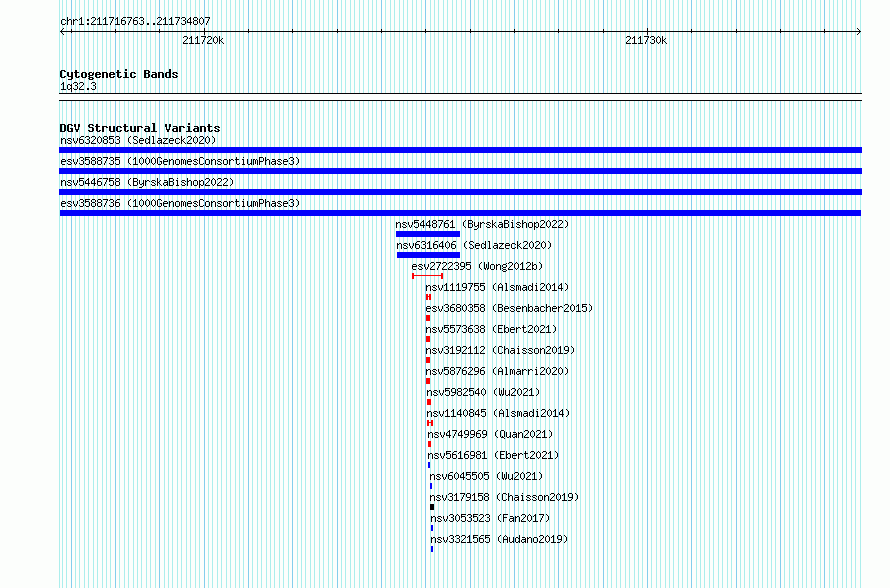The width and height of the screenshot is (890, 588).
Task: Open variant label esv2722395 (Wong2012b)
Action: coord(477,266)
